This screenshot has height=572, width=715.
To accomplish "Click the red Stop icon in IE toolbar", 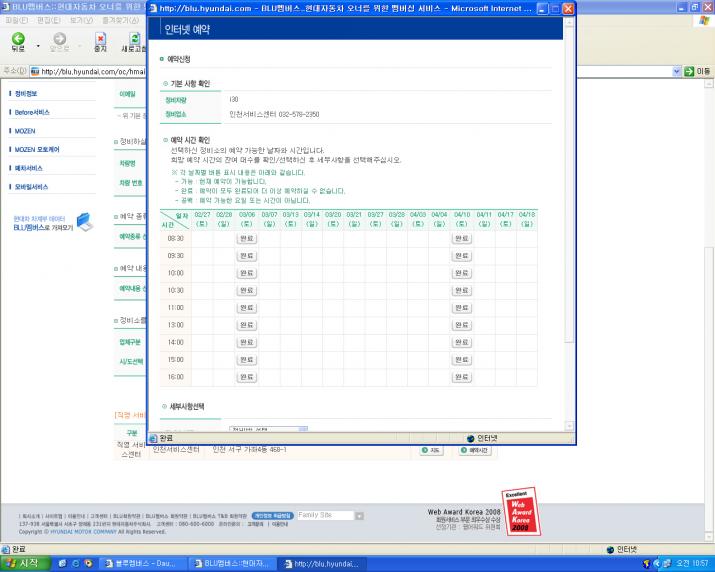I will 100,38.
